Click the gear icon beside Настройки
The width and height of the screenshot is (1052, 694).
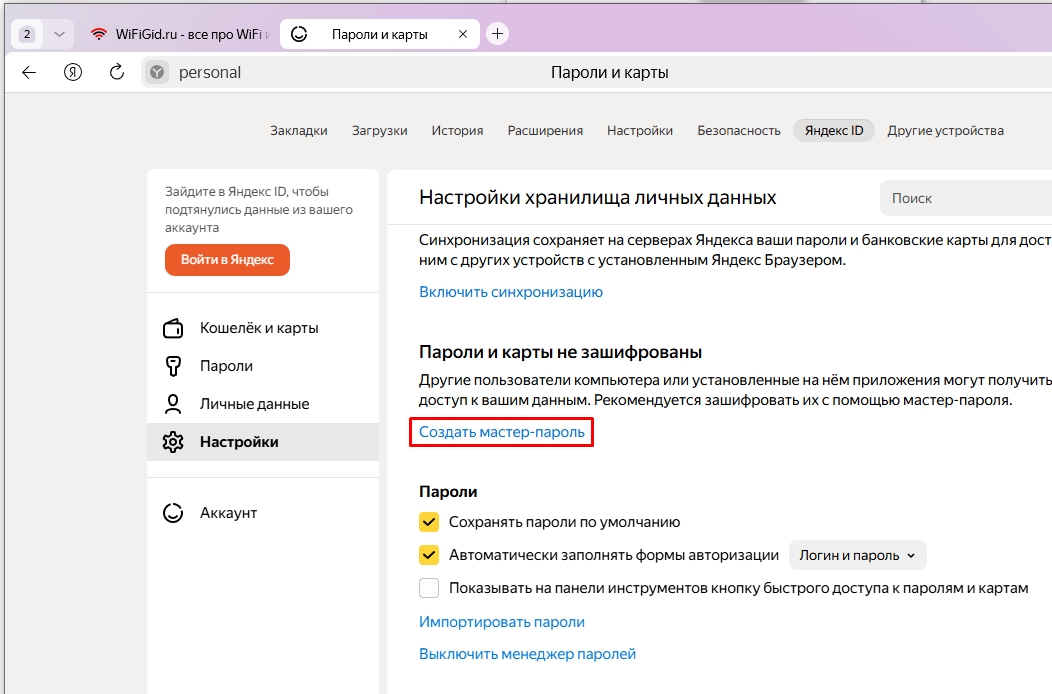click(x=173, y=442)
